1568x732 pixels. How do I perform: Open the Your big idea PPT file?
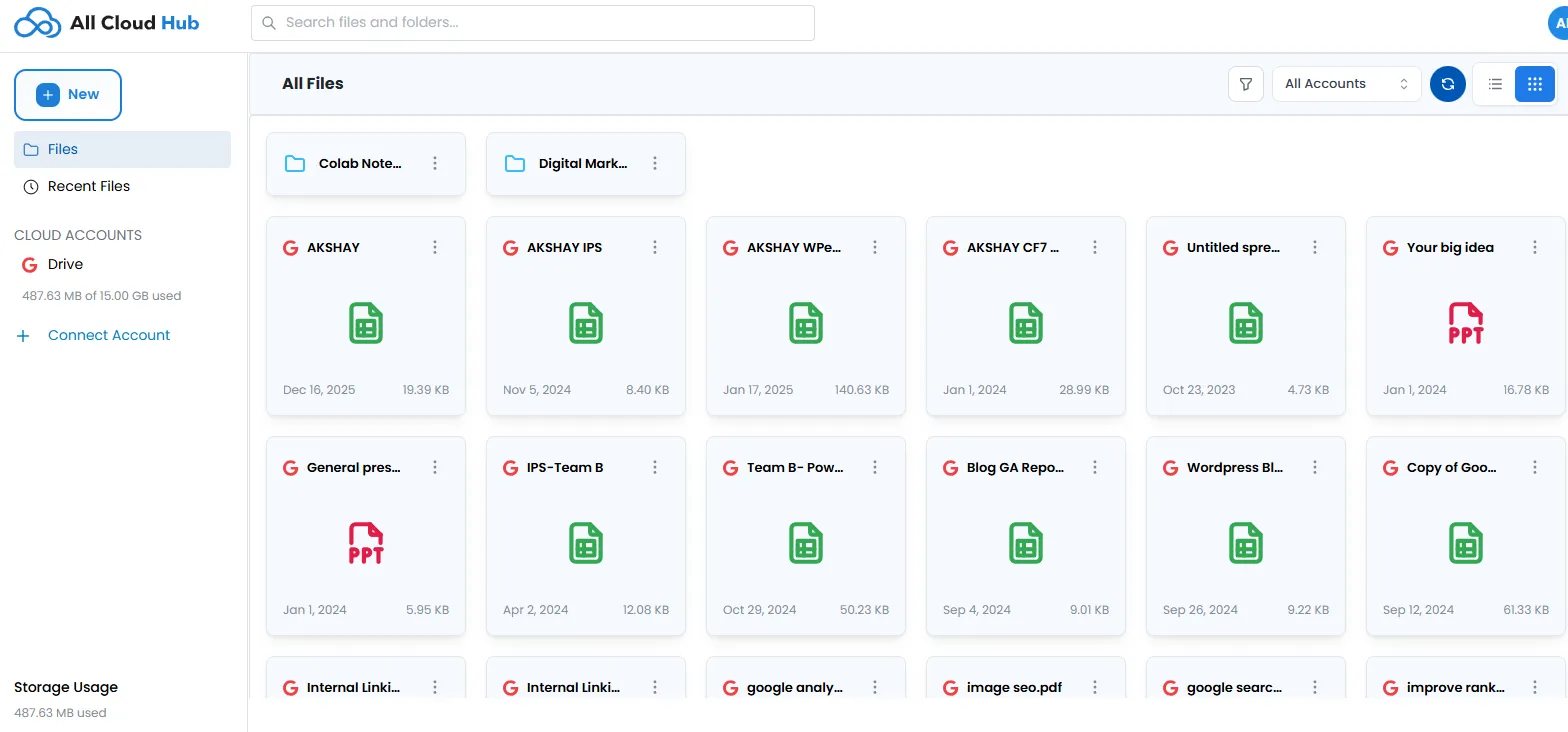click(1449, 248)
